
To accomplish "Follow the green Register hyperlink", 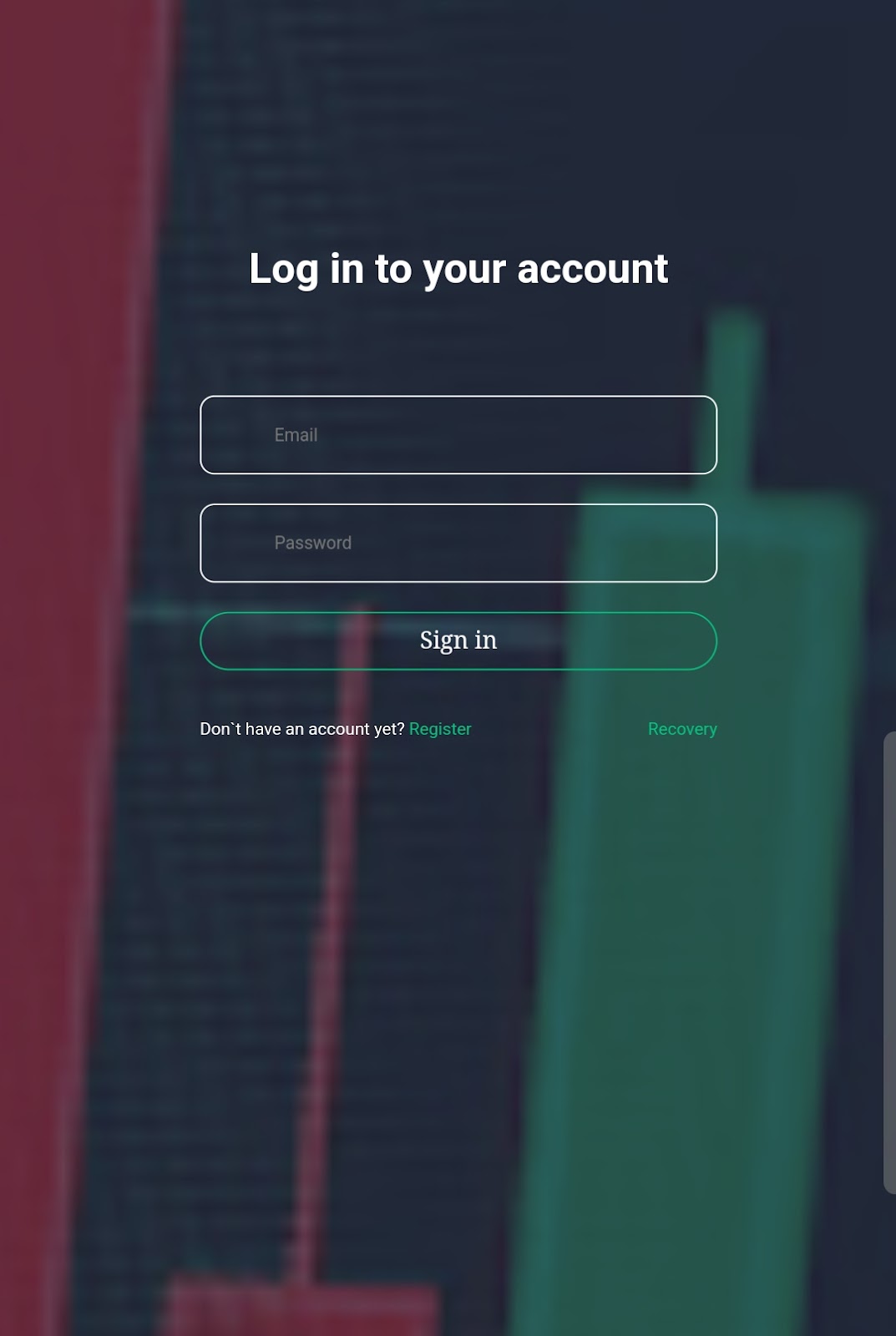I will point(440,729).
